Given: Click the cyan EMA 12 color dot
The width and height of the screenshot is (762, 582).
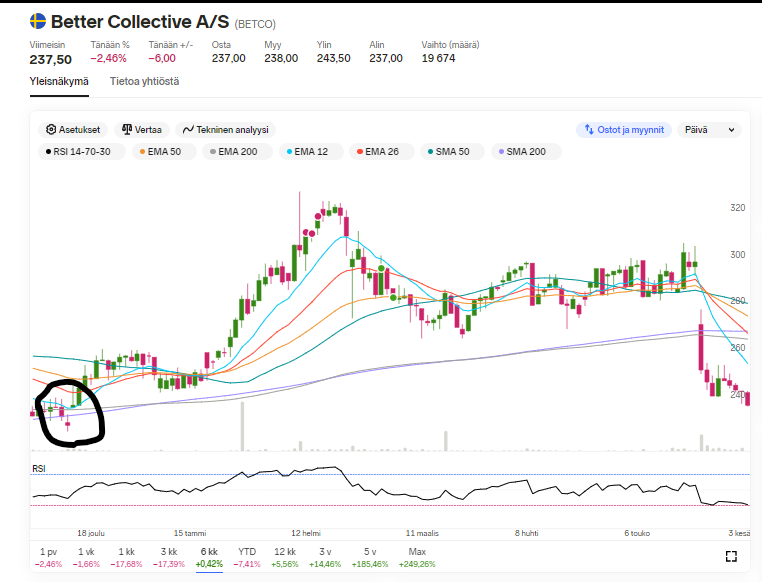Looking at the screenshot, I should tap(289, 152).
